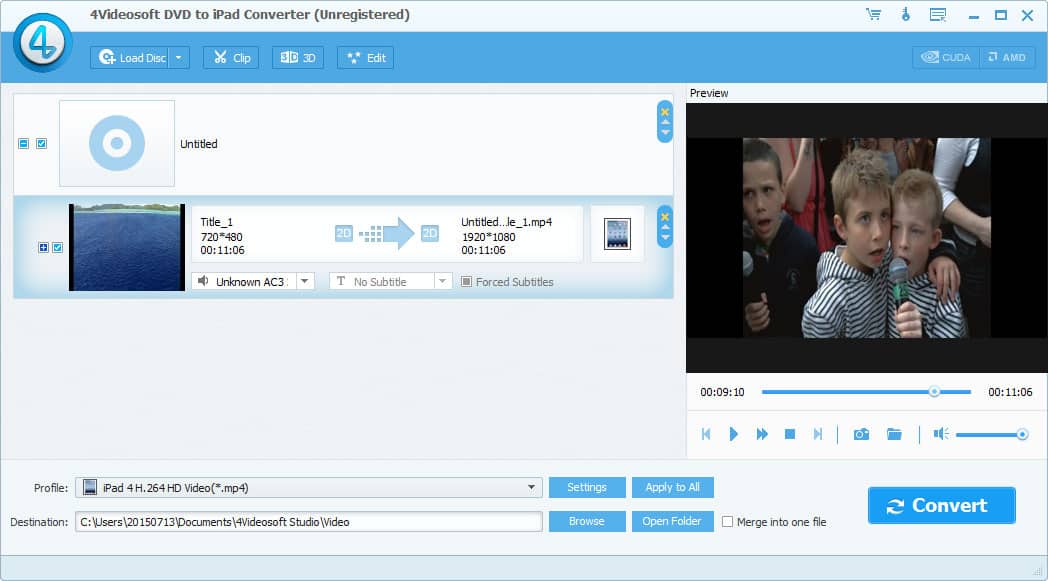Browse for a destination folder
The height and width of the screenshot is (581, 1048).
pos(587,521)
